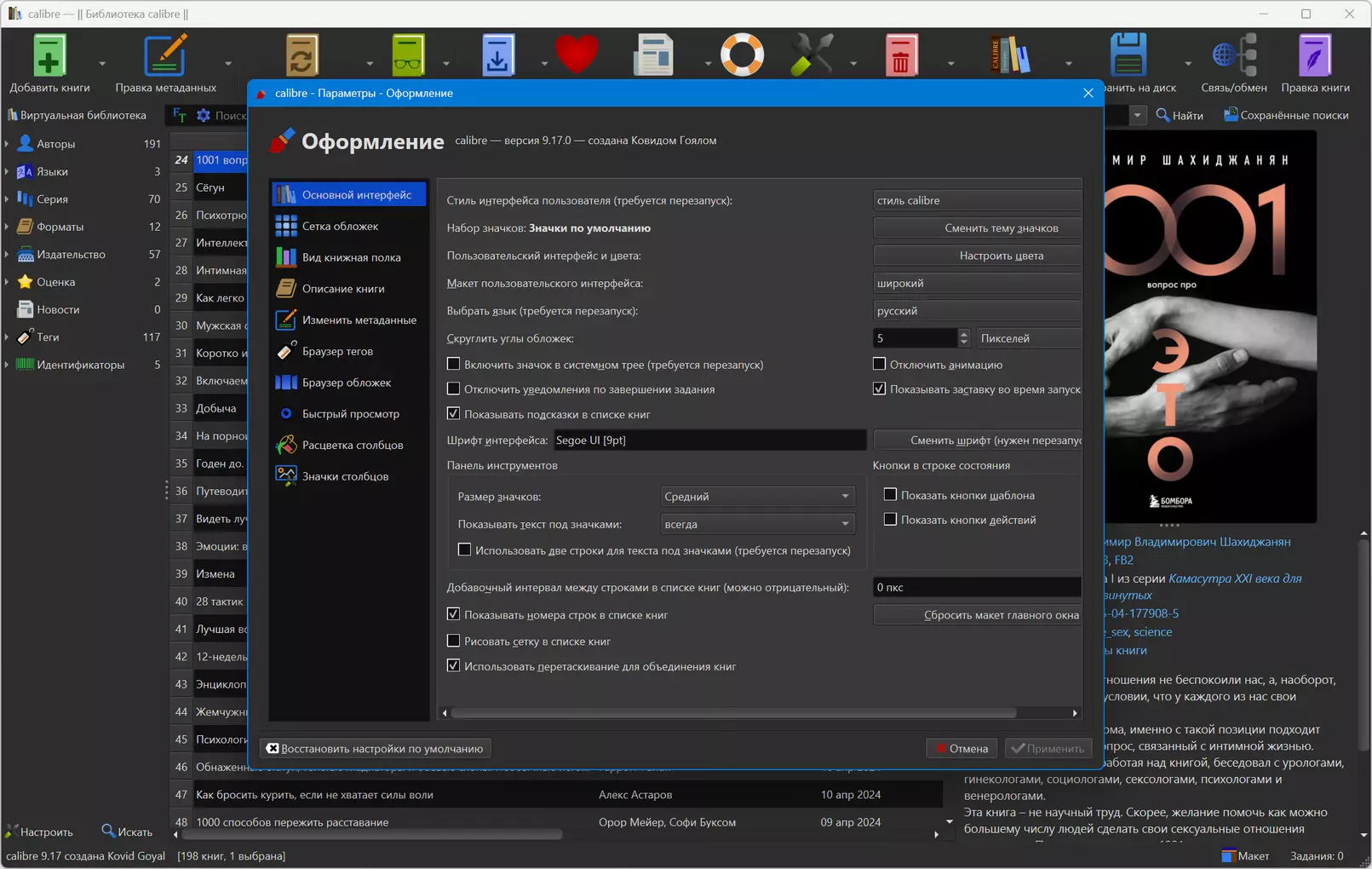Viewport: 1372px width, 869px height.
Task: Open Размер значков dropdown showing Средний
Action: (757, 496)
